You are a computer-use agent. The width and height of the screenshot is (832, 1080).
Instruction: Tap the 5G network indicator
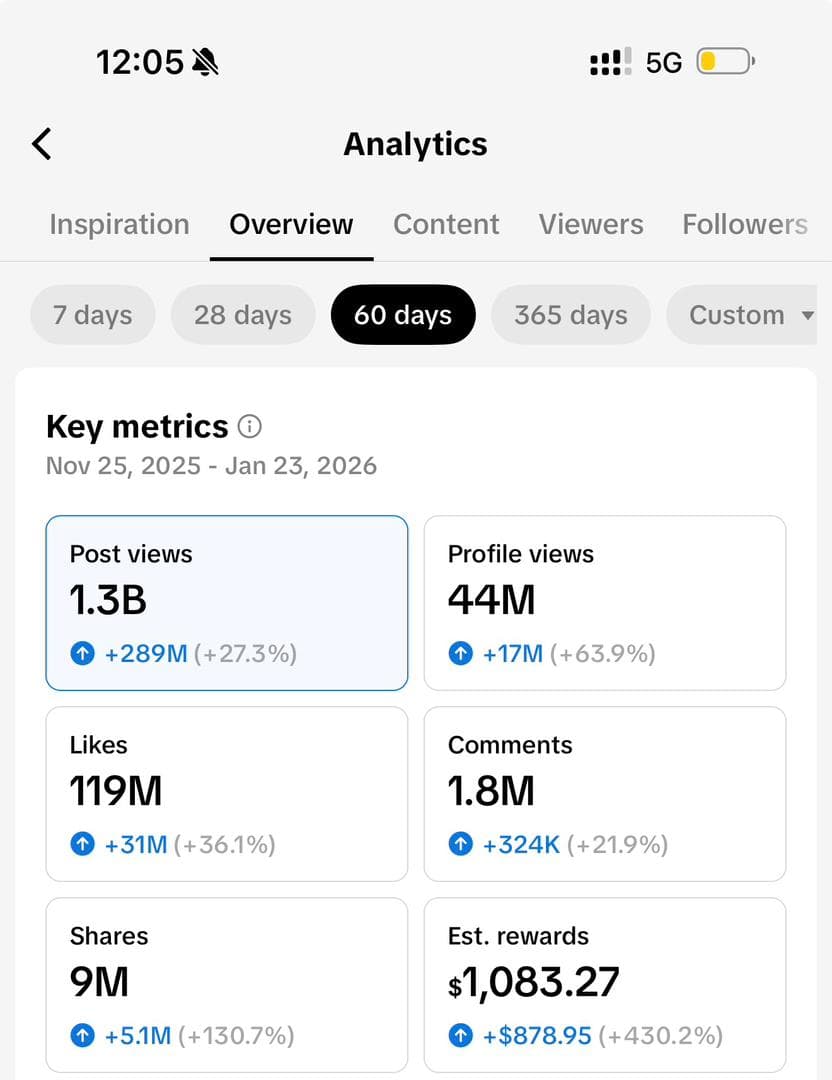coord(664,63)
